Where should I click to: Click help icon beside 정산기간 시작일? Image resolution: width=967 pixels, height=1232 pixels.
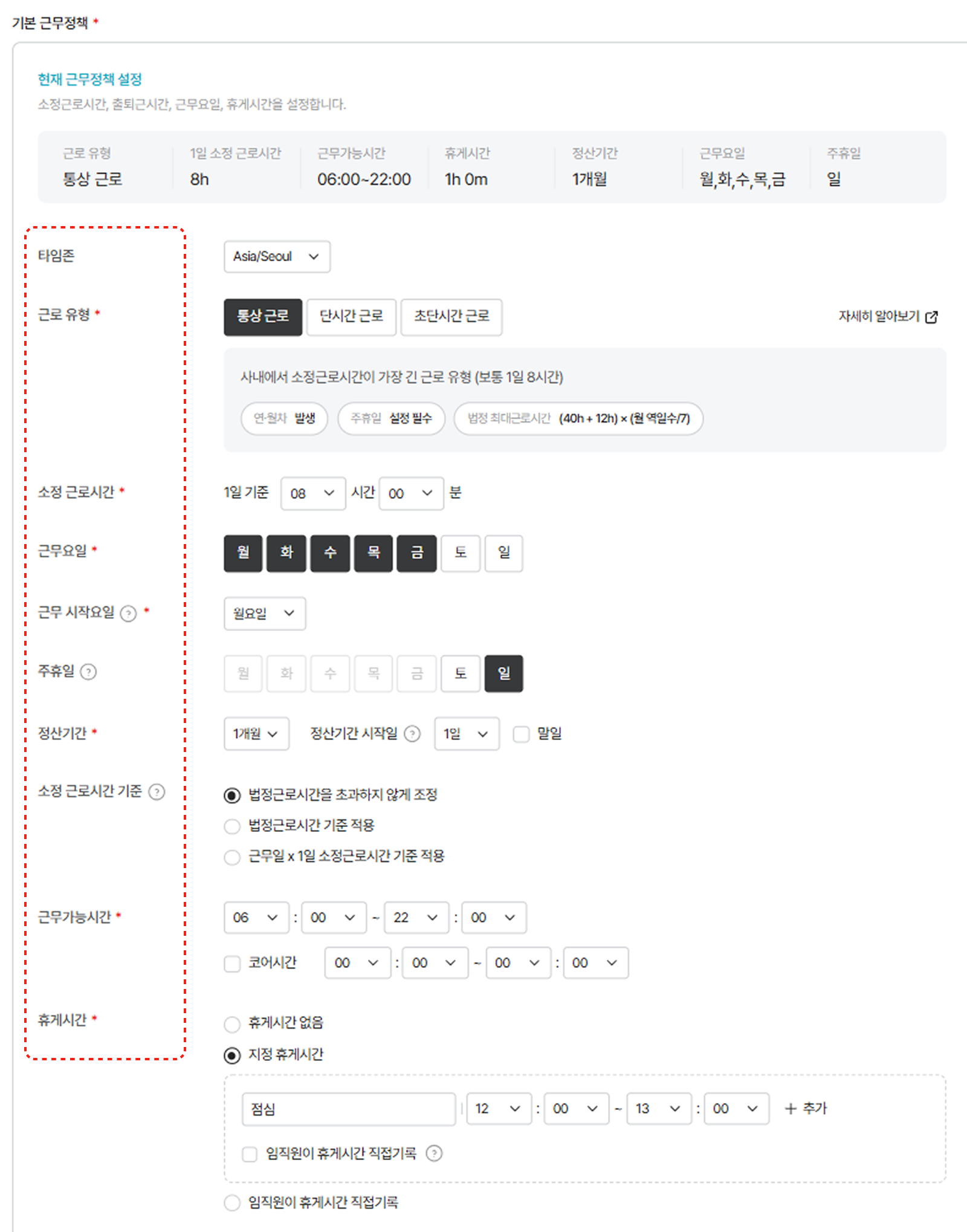412,734
